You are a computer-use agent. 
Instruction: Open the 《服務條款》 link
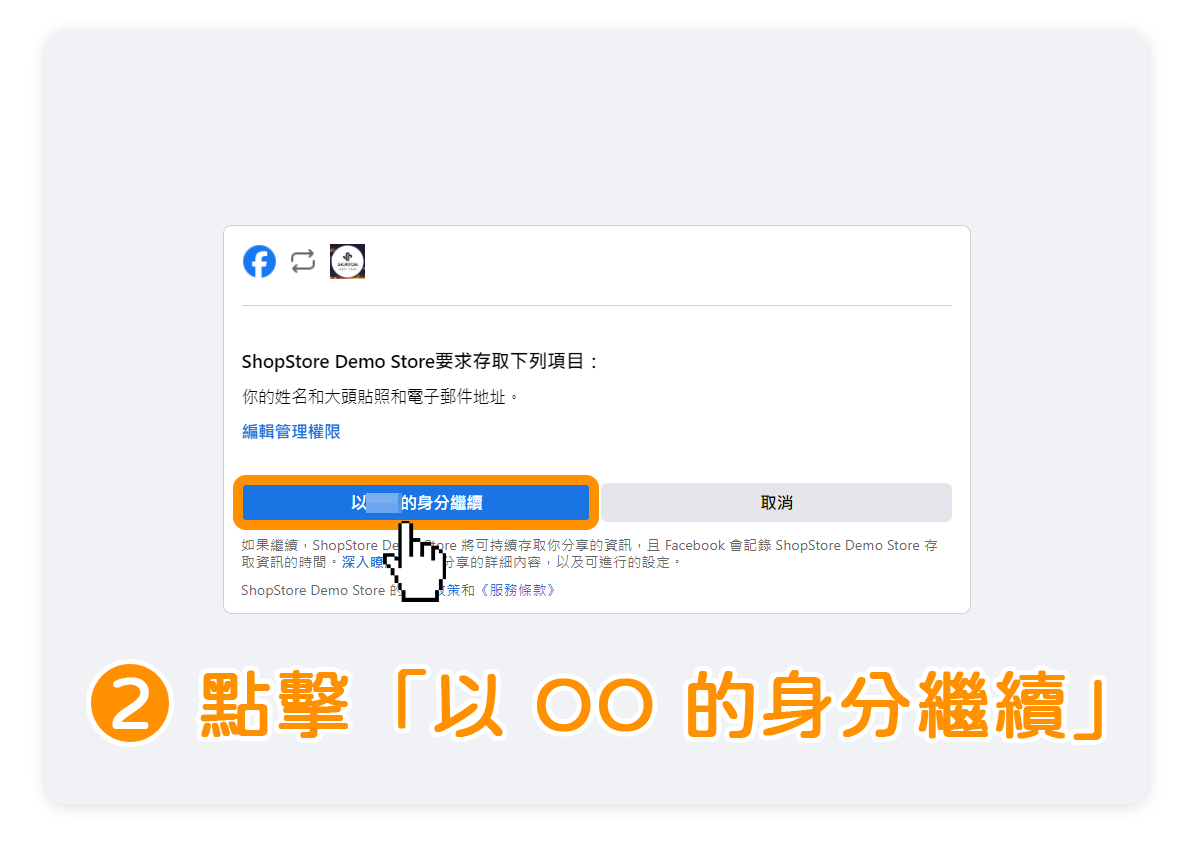(517, 590)
